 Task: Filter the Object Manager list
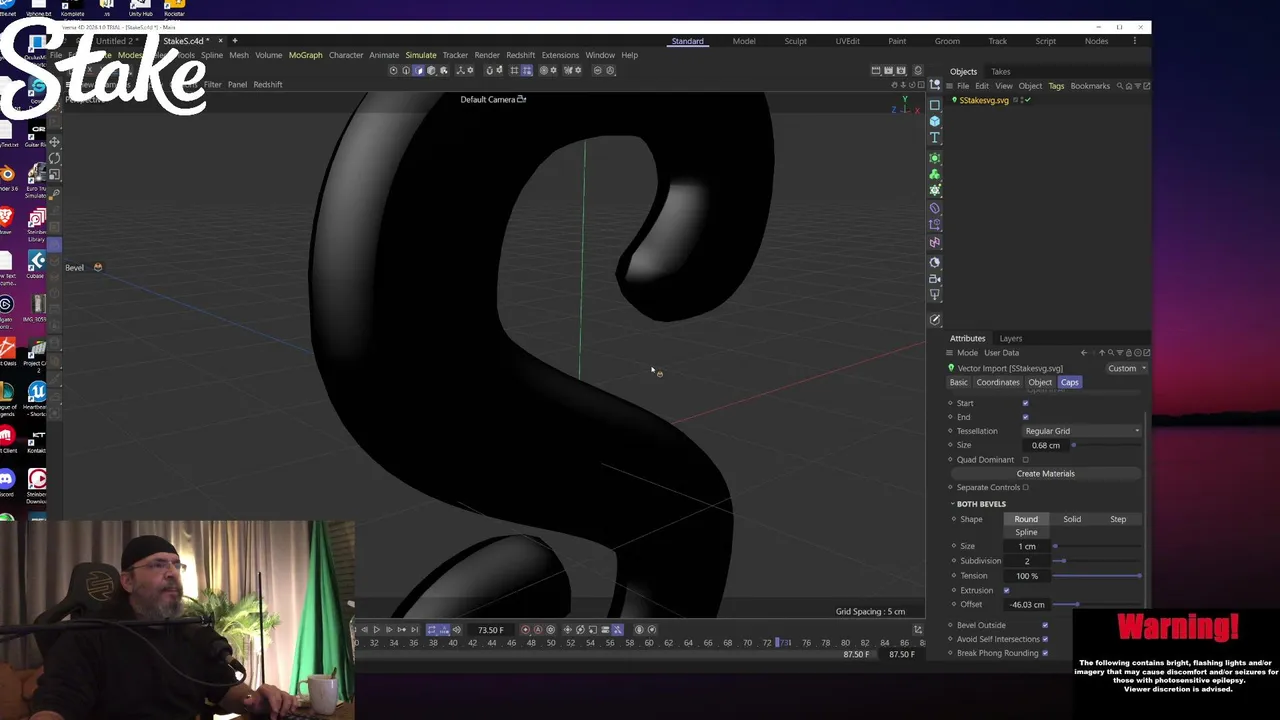pyautogui.click(x=1138, y=86)
